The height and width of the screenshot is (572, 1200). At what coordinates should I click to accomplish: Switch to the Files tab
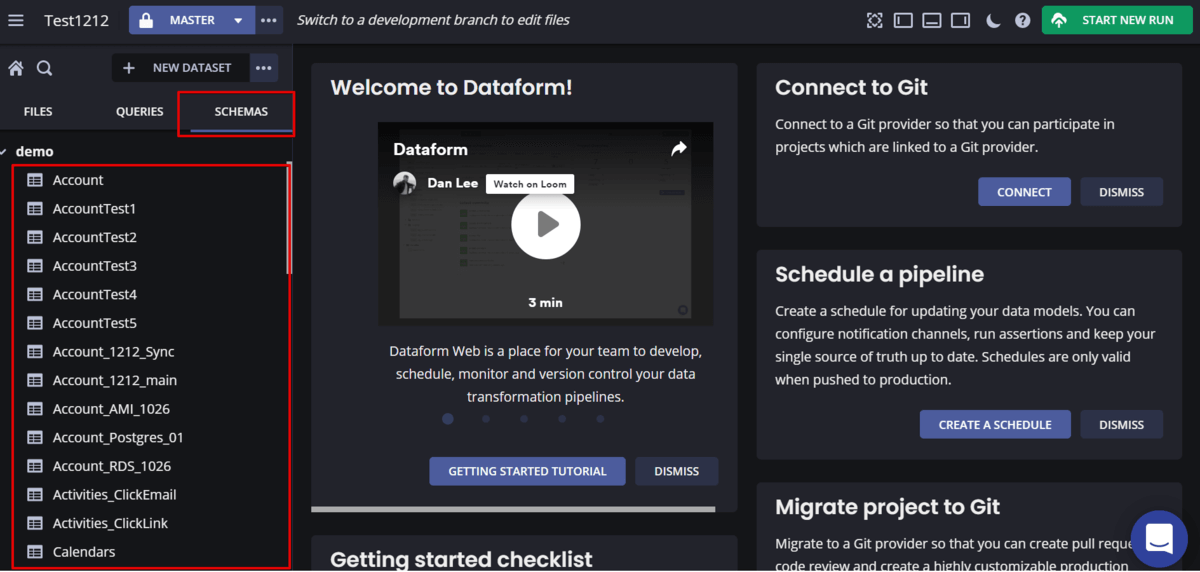click(38, 112)
